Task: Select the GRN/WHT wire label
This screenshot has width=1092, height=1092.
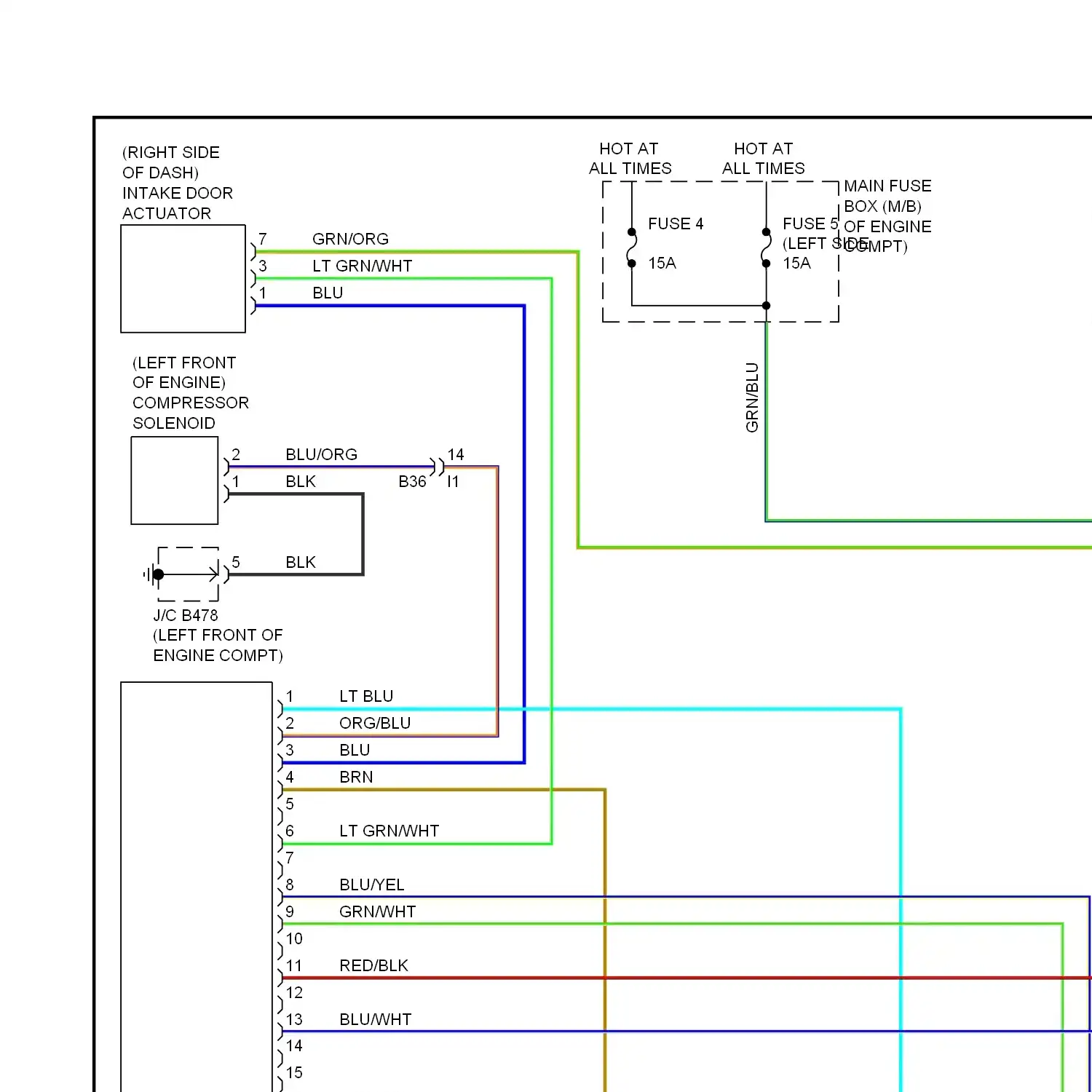Action: (x=377, y=911)
